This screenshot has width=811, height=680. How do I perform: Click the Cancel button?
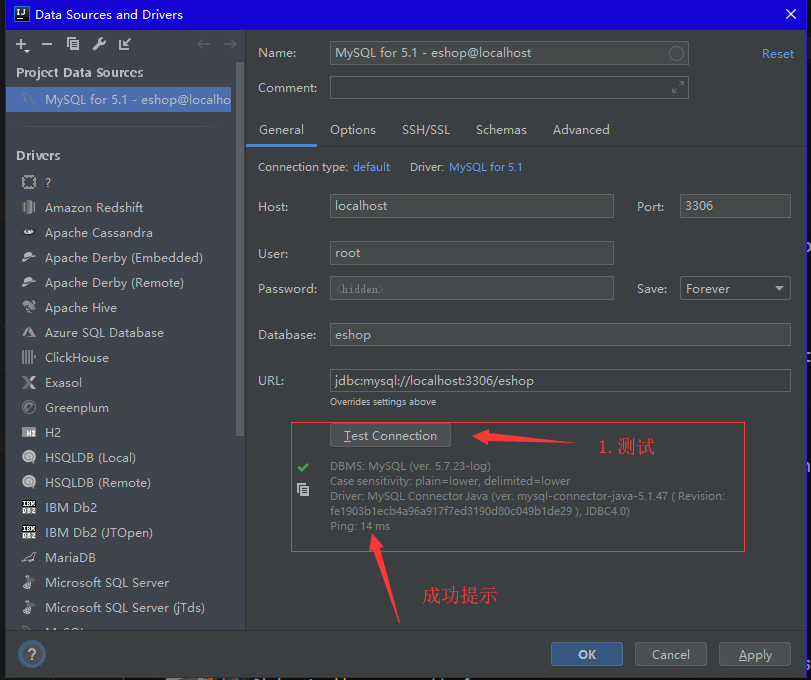pos(670,655)
